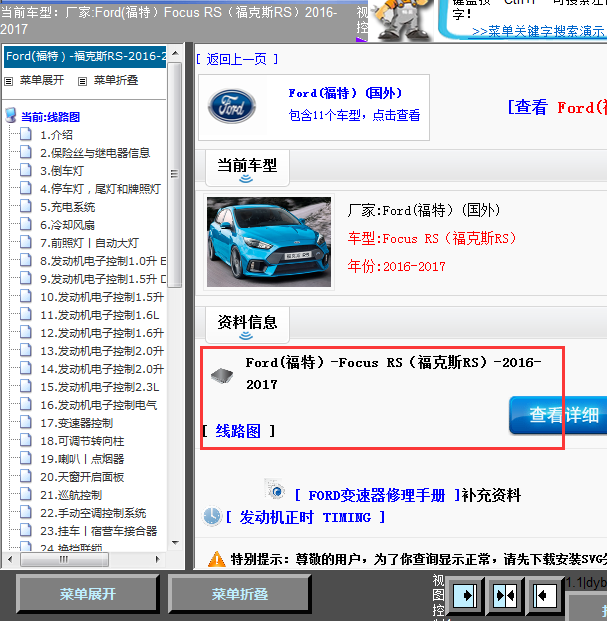Click the icon before FORD变速器修理手册
The width and height of the screenshot is (607, 621).
[x=275, y=490]
